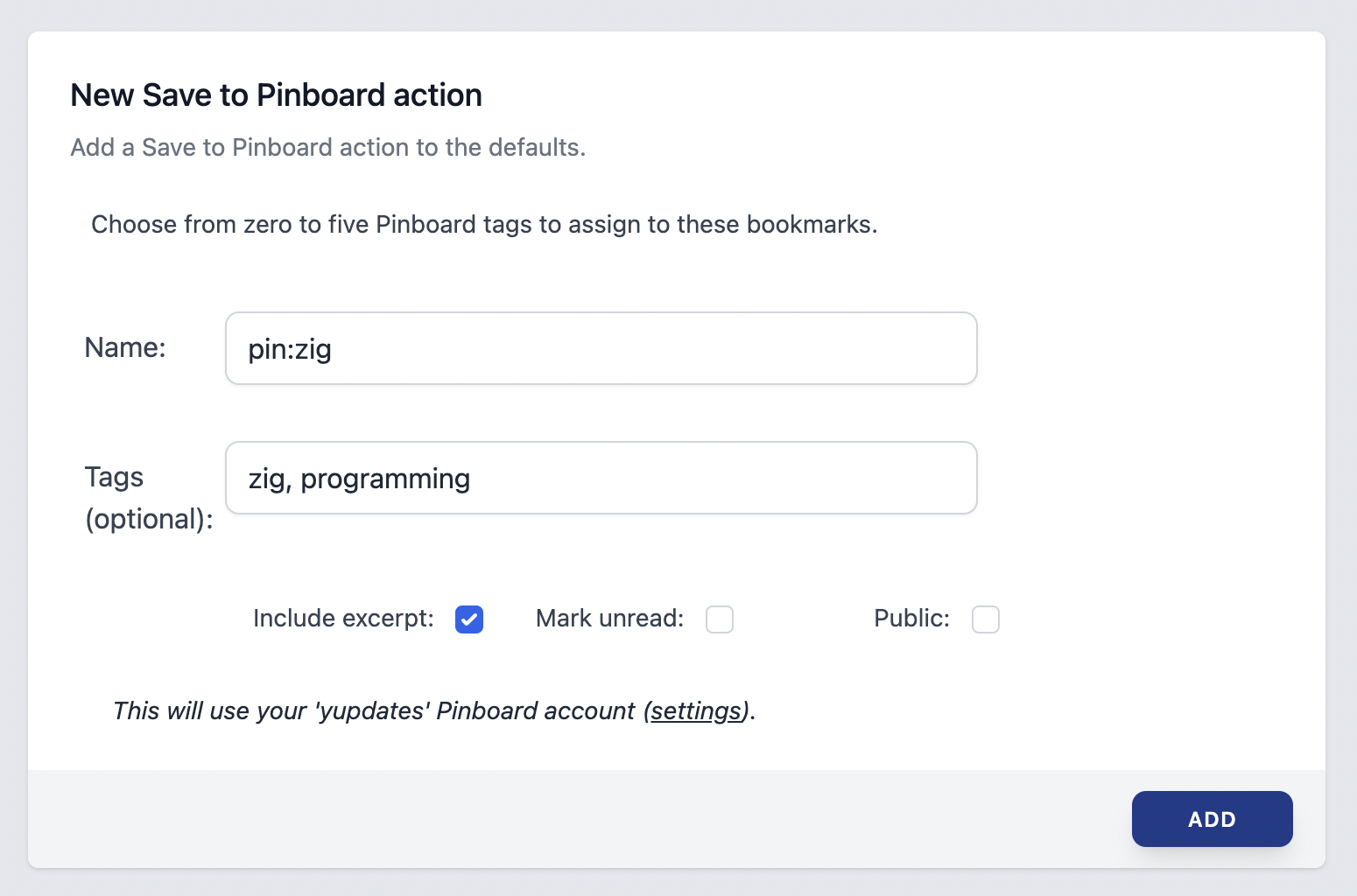Click the 'Name:' label
This screenshot has width=1357, height=896.
tap(125, 347)
